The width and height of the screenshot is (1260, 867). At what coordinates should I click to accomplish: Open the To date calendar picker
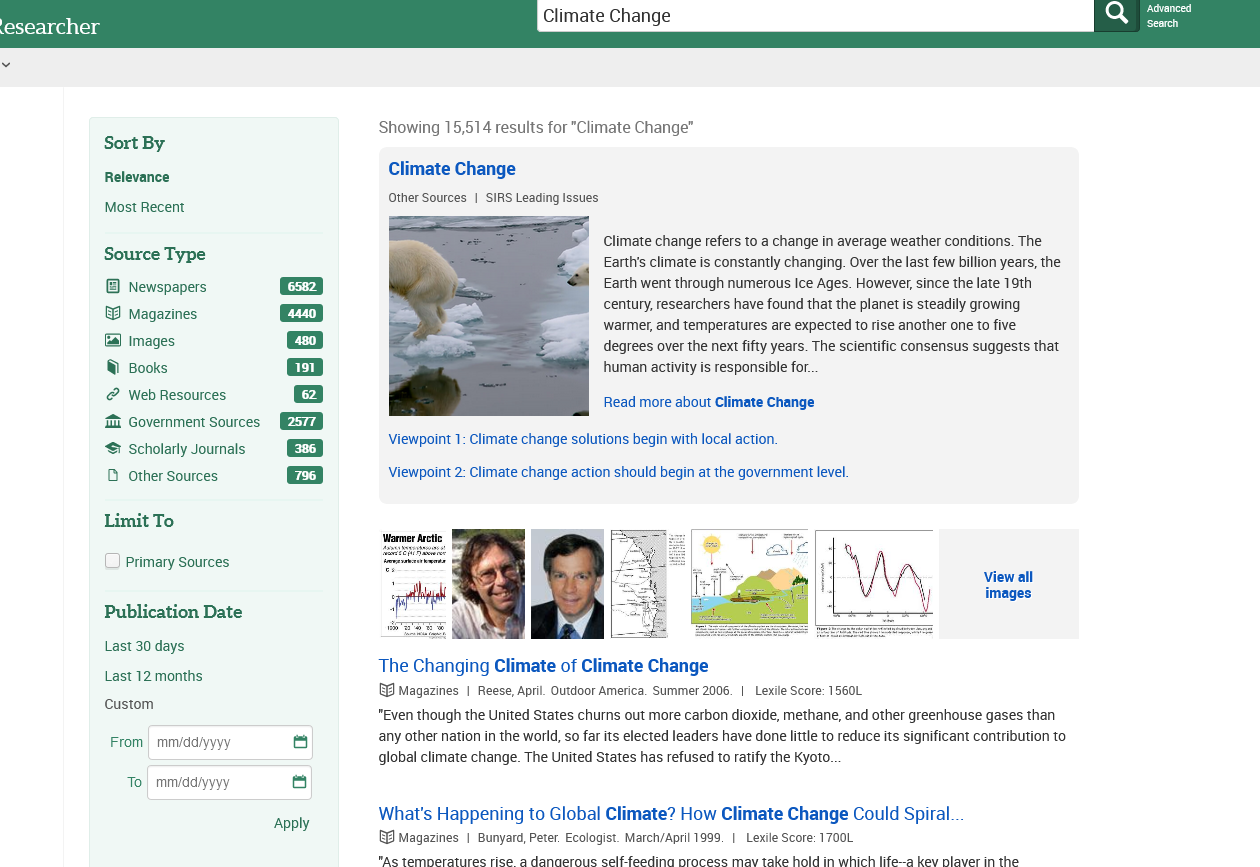click(x=299, y=782)
